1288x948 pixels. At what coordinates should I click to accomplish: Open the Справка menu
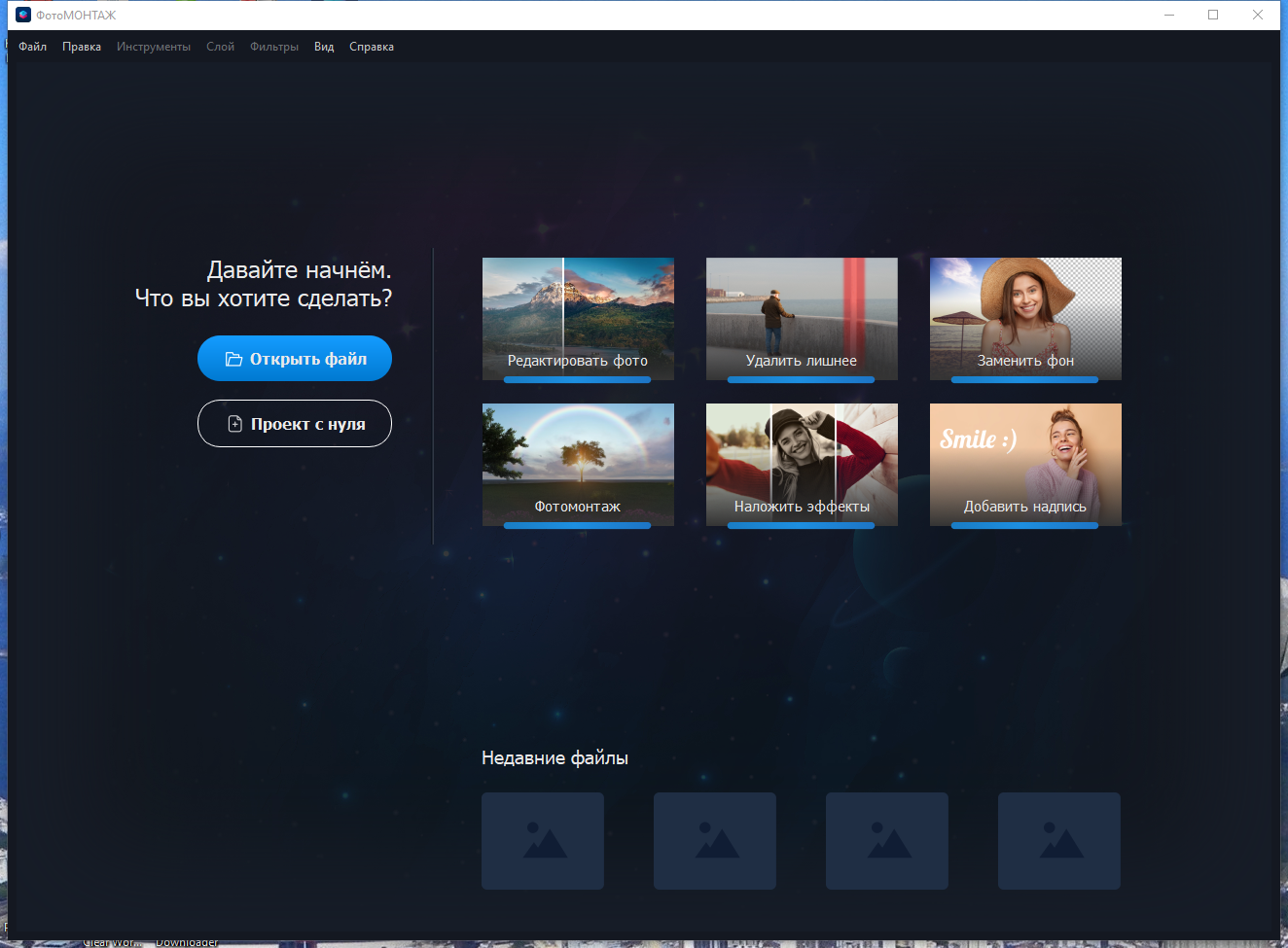pos(371,46)
